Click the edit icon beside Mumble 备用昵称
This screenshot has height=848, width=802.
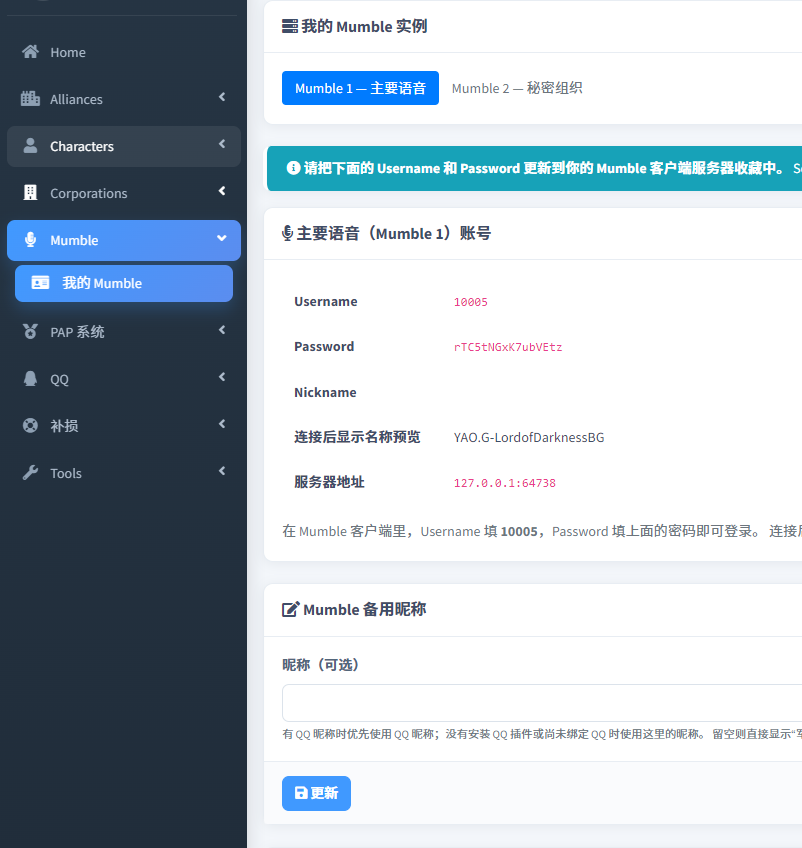pos(290,610)
